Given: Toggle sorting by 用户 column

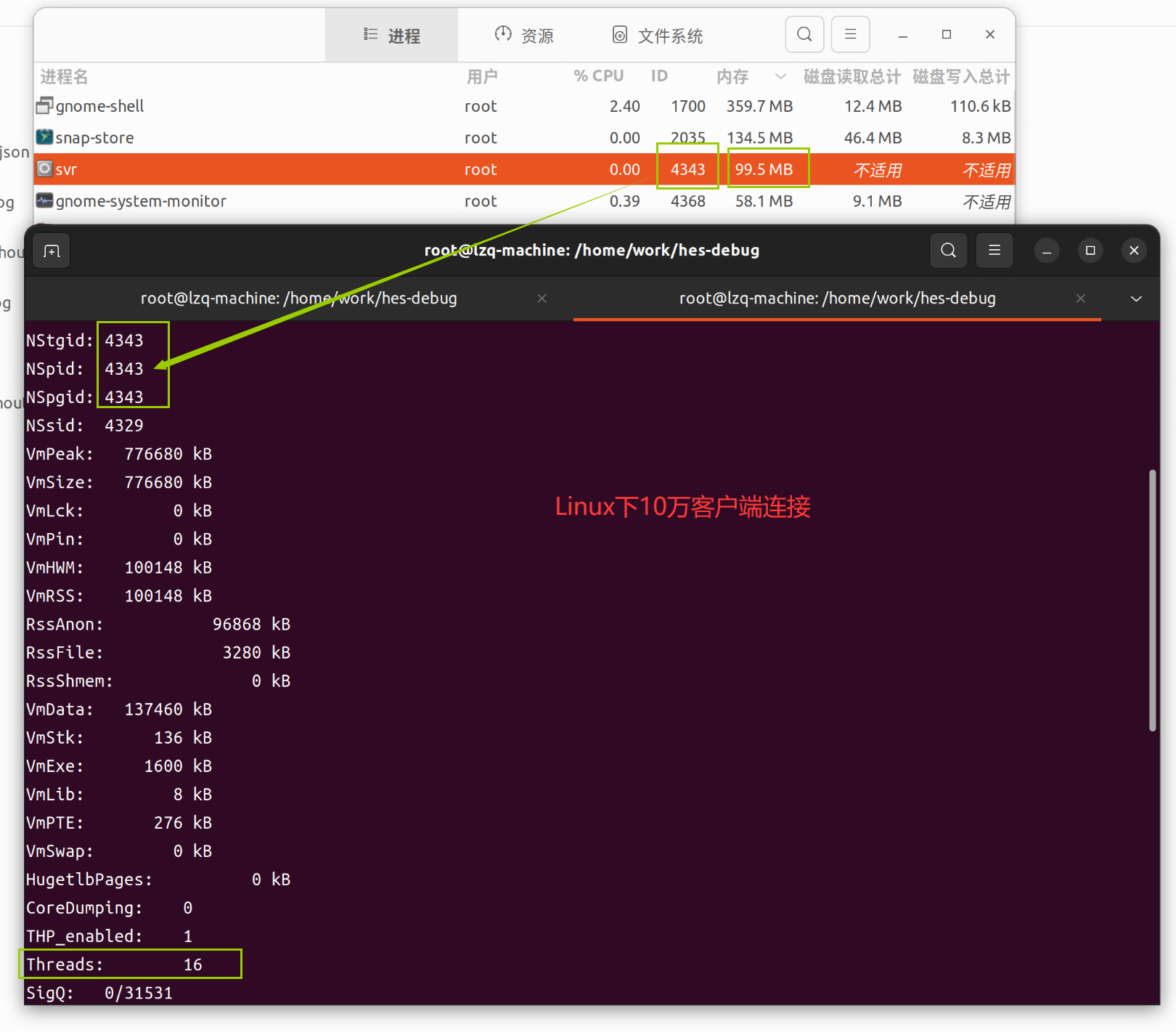Looking at the screenshot, I should tap(481, 76).
